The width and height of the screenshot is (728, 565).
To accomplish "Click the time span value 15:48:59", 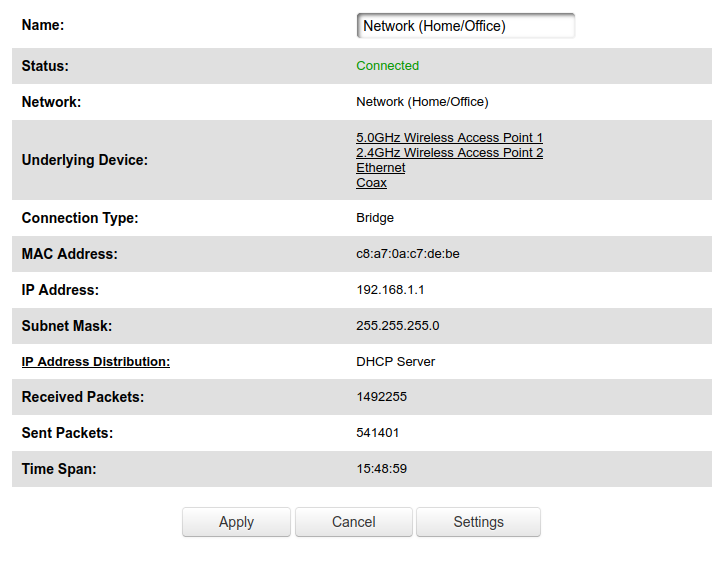I will (381, 469).
